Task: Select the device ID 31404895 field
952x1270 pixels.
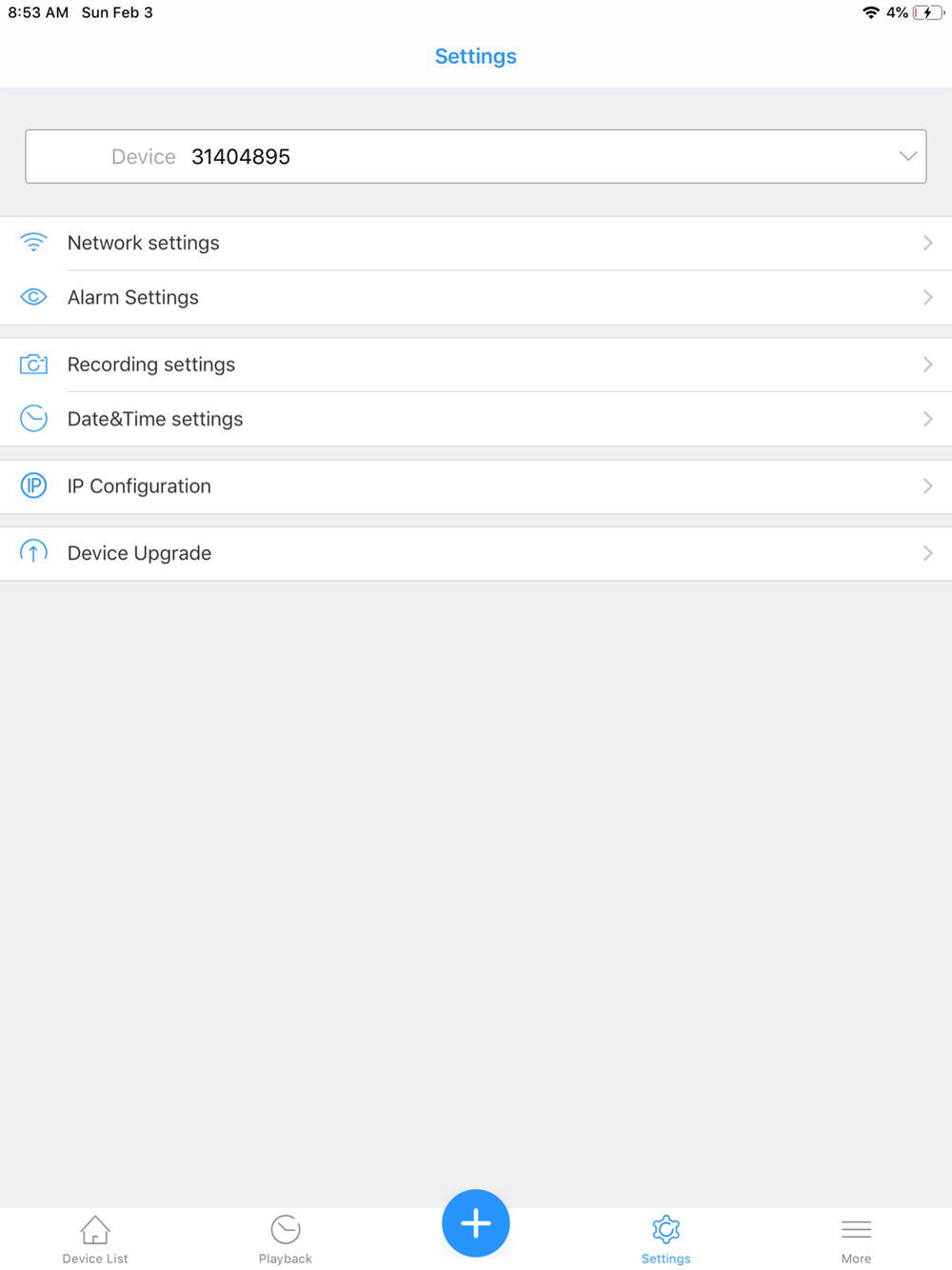Action: click(x=476, y=156)
